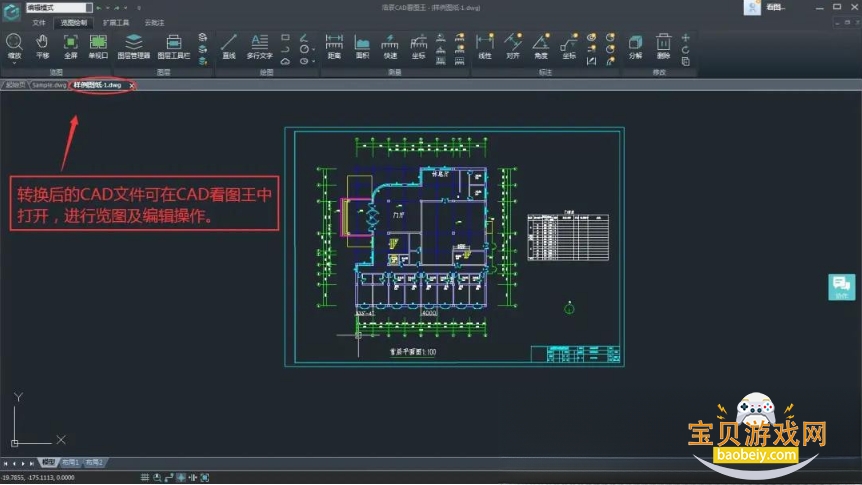Open the 图层工具栏 layer toolbar
This screenshot has width=862, height=485.
point(174,46)
